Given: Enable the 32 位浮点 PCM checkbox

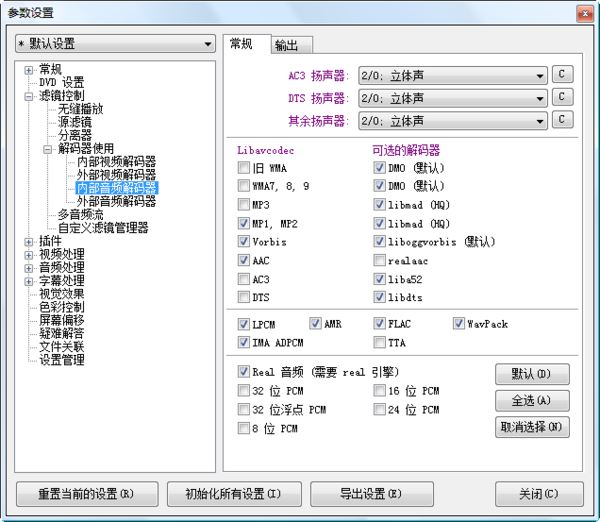Looking at the screenshot, I should tap(244, 409).
